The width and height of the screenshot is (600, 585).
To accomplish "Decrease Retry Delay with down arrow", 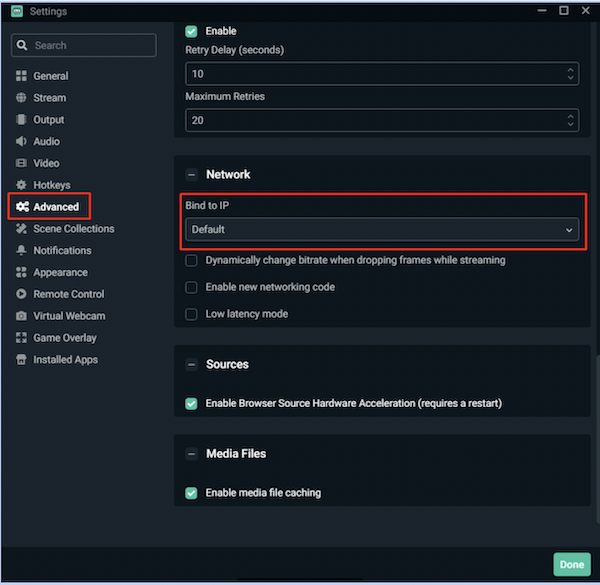I will click(x=570, y=77).
